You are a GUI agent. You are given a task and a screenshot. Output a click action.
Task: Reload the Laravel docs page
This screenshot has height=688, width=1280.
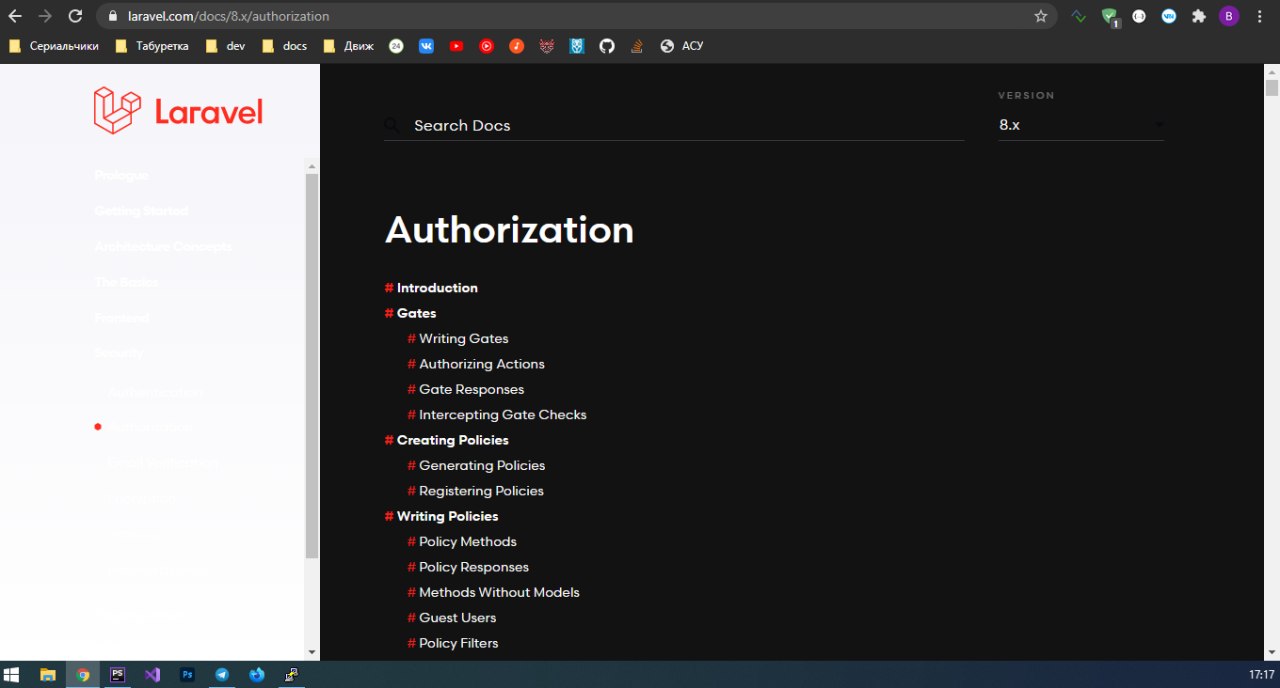click(x=75, y=16)
